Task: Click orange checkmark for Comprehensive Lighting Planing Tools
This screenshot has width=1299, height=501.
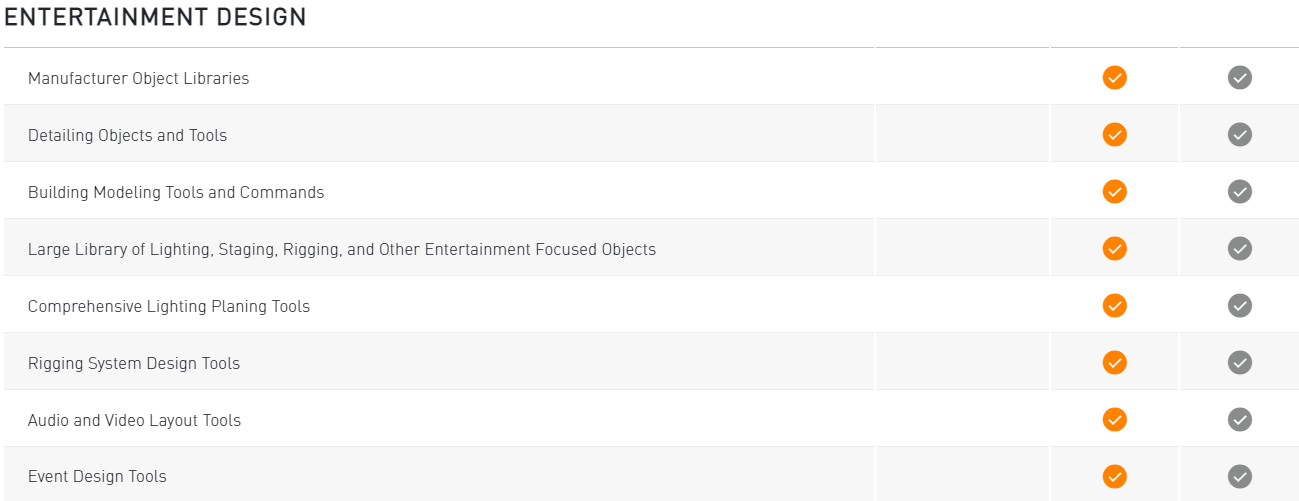Action: tap(1114, 305)
